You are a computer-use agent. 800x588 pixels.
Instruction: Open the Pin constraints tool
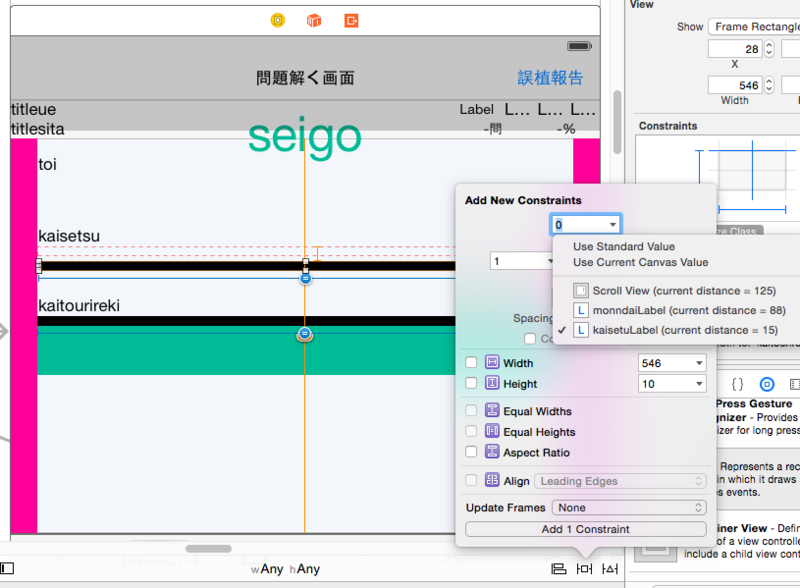pyautogui.click(x=584, y=569)
